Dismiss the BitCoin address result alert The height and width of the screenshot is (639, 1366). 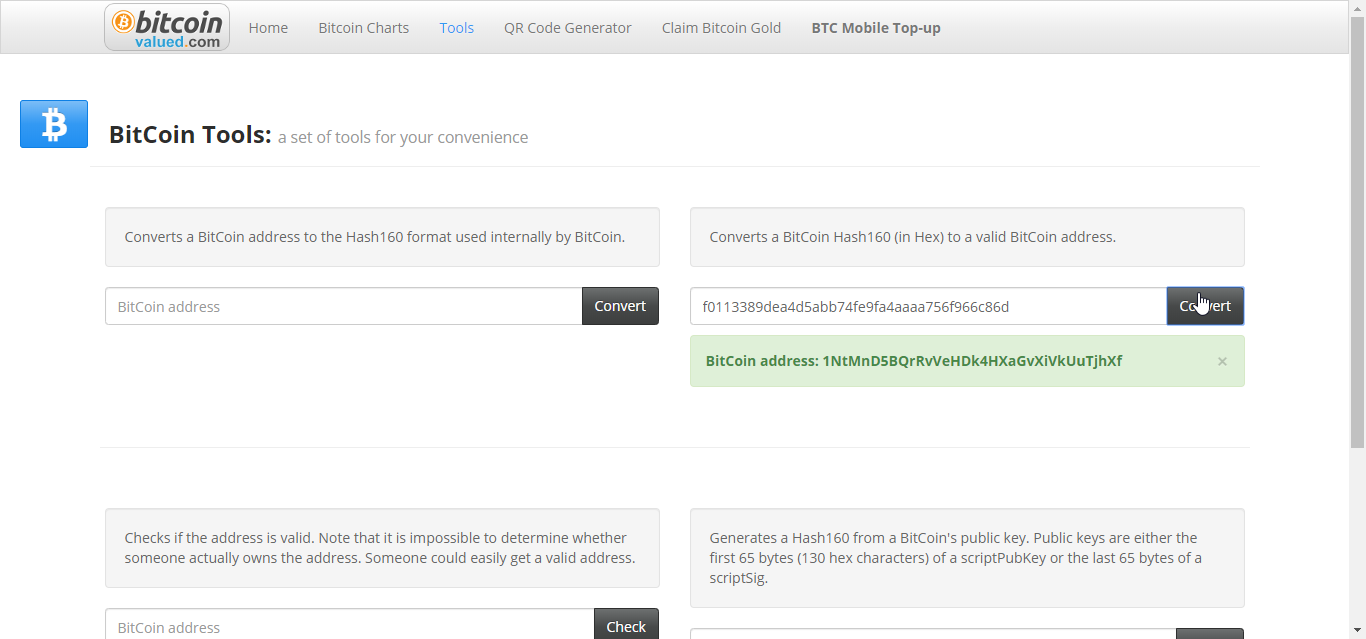1222,361
